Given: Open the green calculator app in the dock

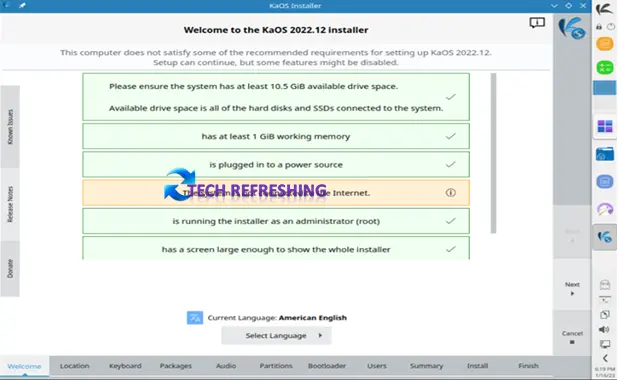Looking at the screenshot, I should click(x=604, y=68).
